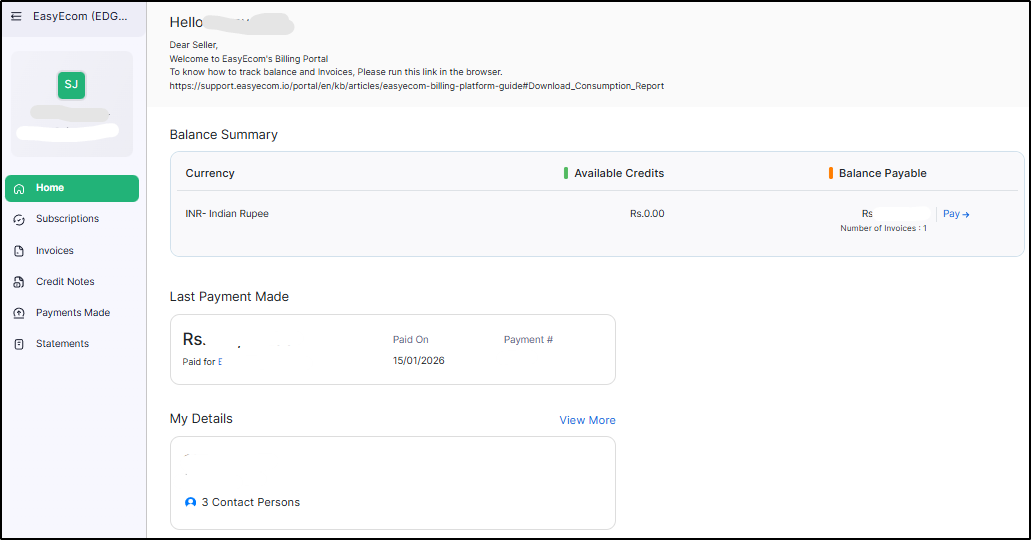Open the 3 Contact Persons entry

point(250,502)
